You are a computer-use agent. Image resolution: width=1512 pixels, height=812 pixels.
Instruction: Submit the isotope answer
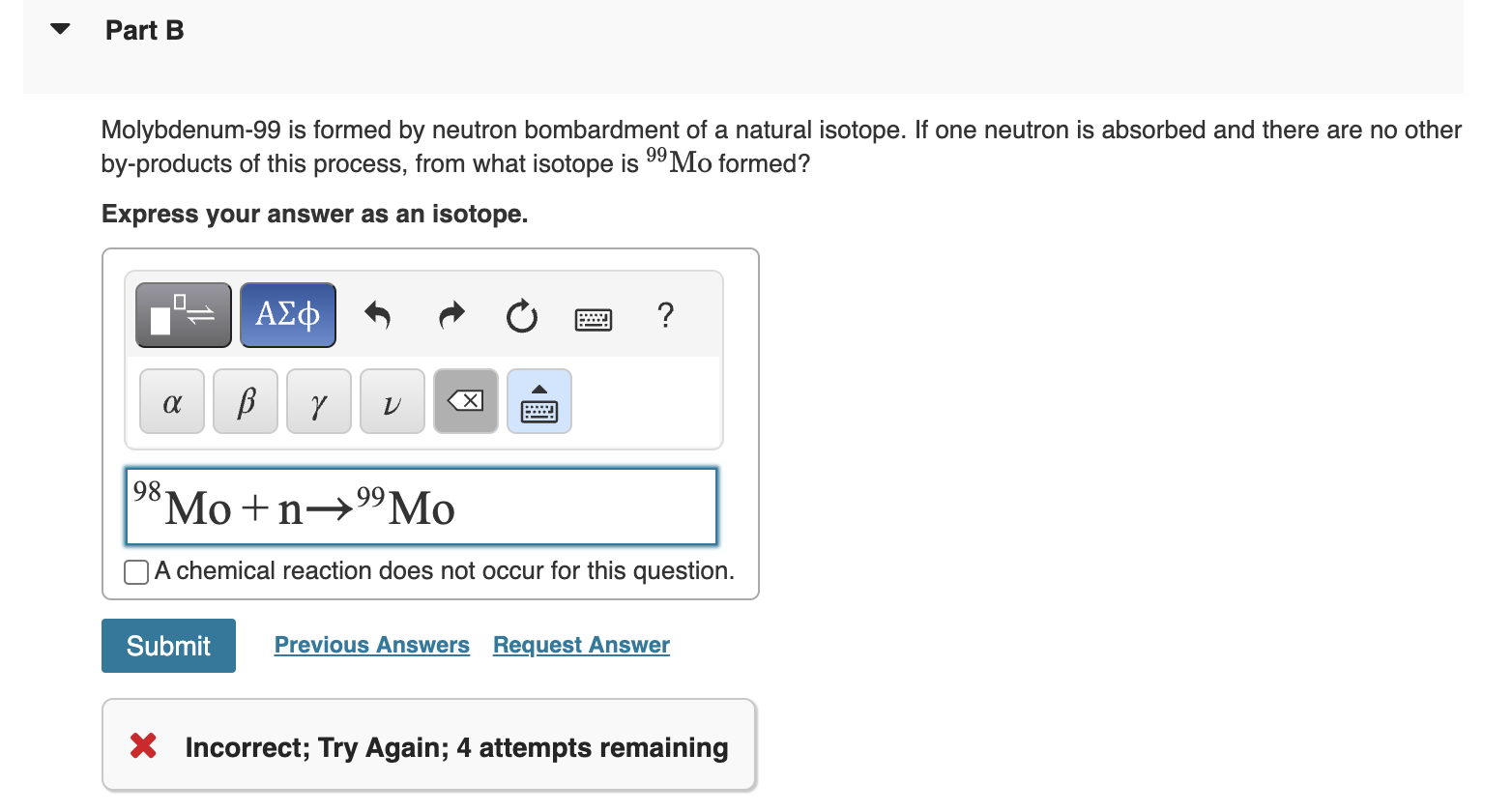167,645
